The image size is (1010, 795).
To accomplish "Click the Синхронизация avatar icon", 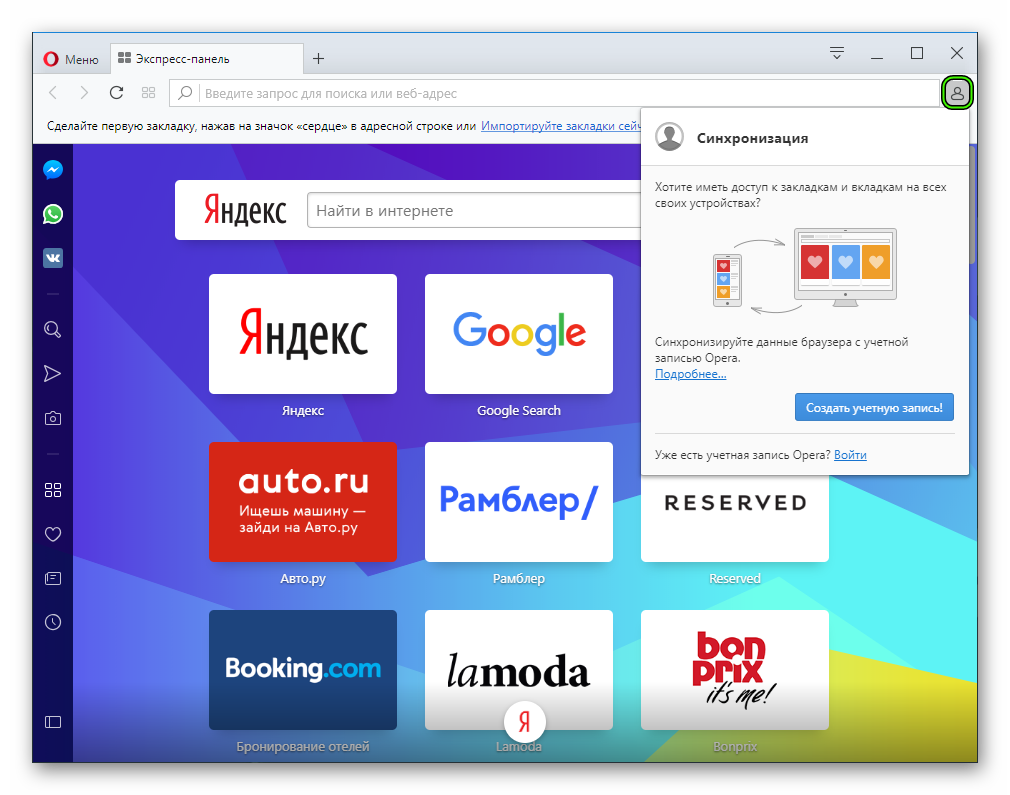I will point(669,137).
